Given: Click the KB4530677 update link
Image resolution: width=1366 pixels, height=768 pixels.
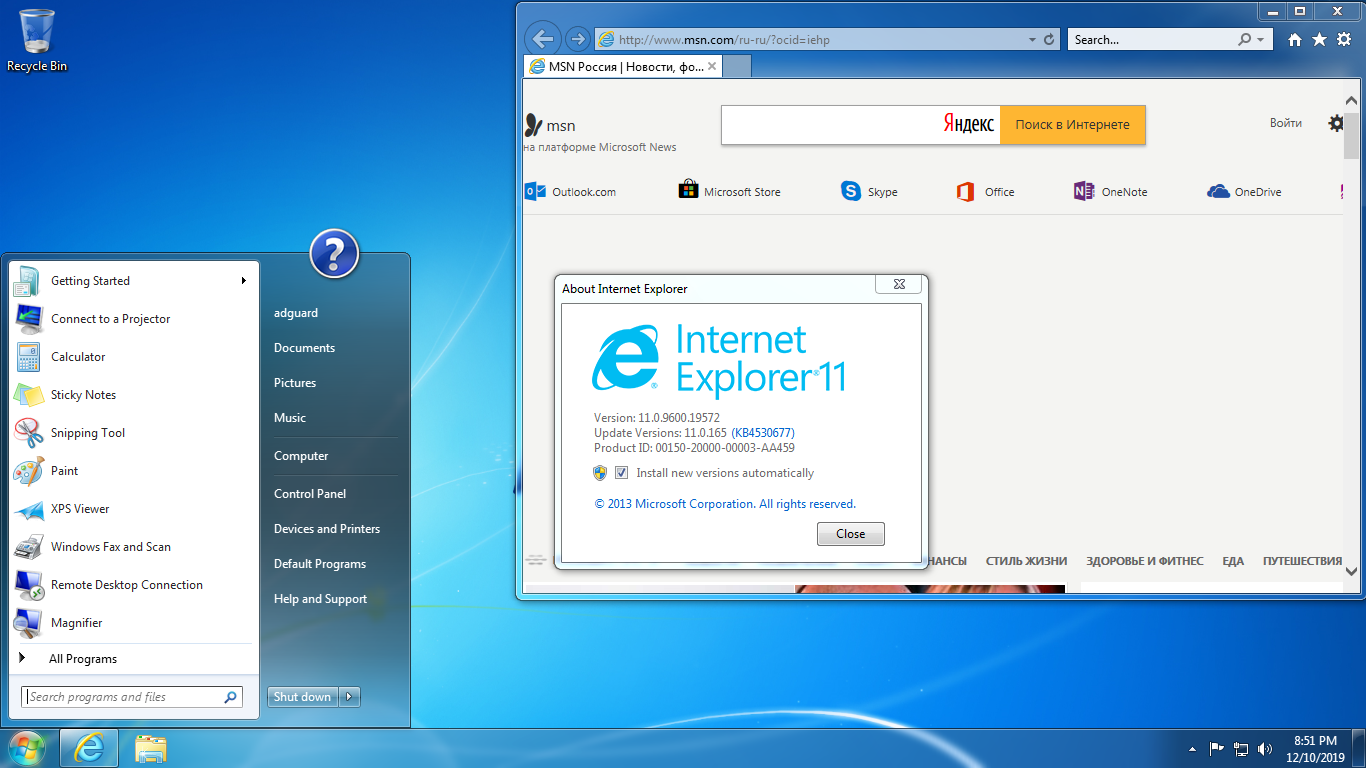Looking at the screenshot, I should [x=763, y=433].
